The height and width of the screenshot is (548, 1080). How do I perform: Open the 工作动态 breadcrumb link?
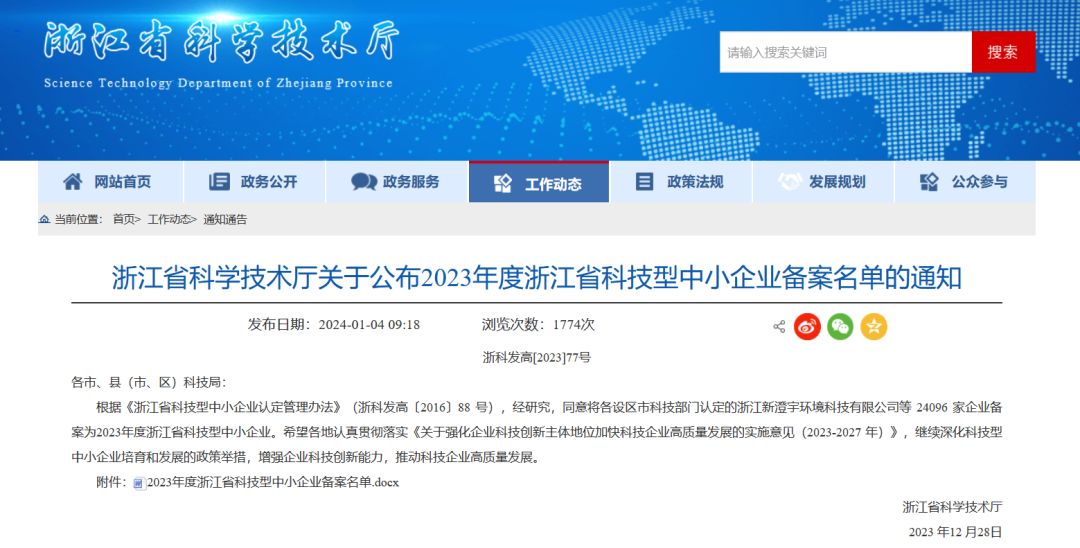click(169, 219)
